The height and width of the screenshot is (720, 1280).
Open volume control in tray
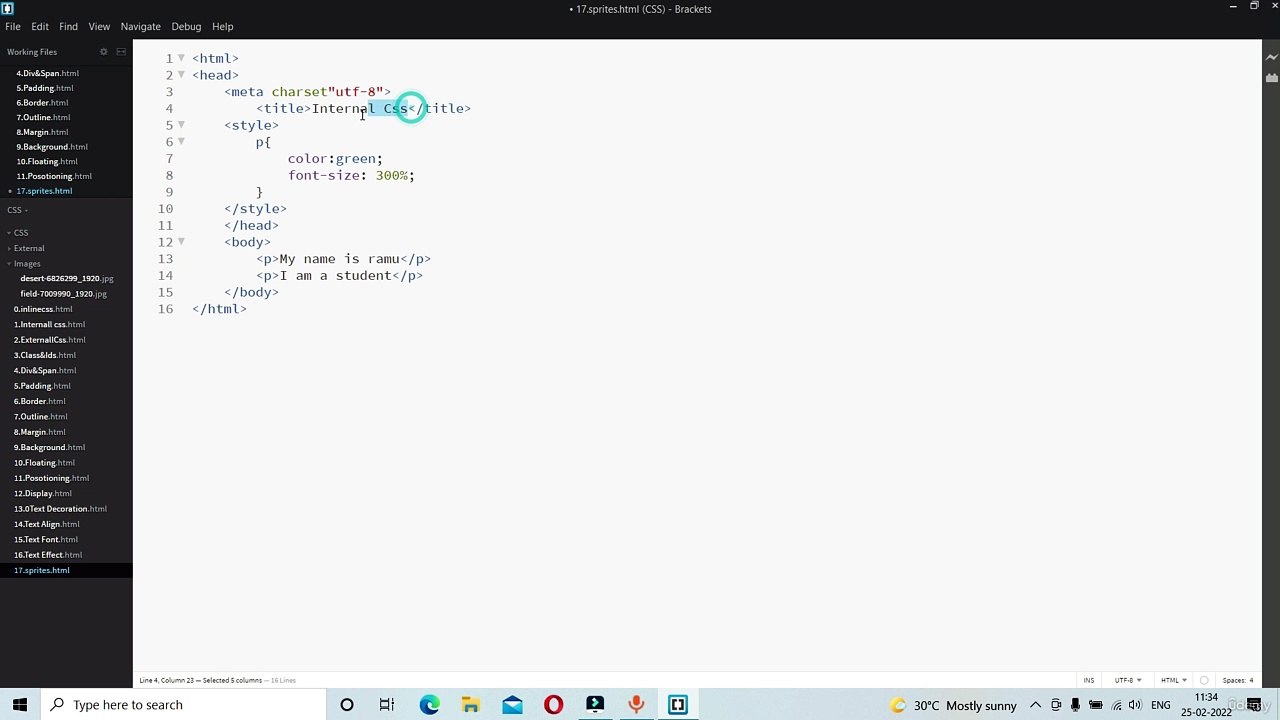point(1137,705)
